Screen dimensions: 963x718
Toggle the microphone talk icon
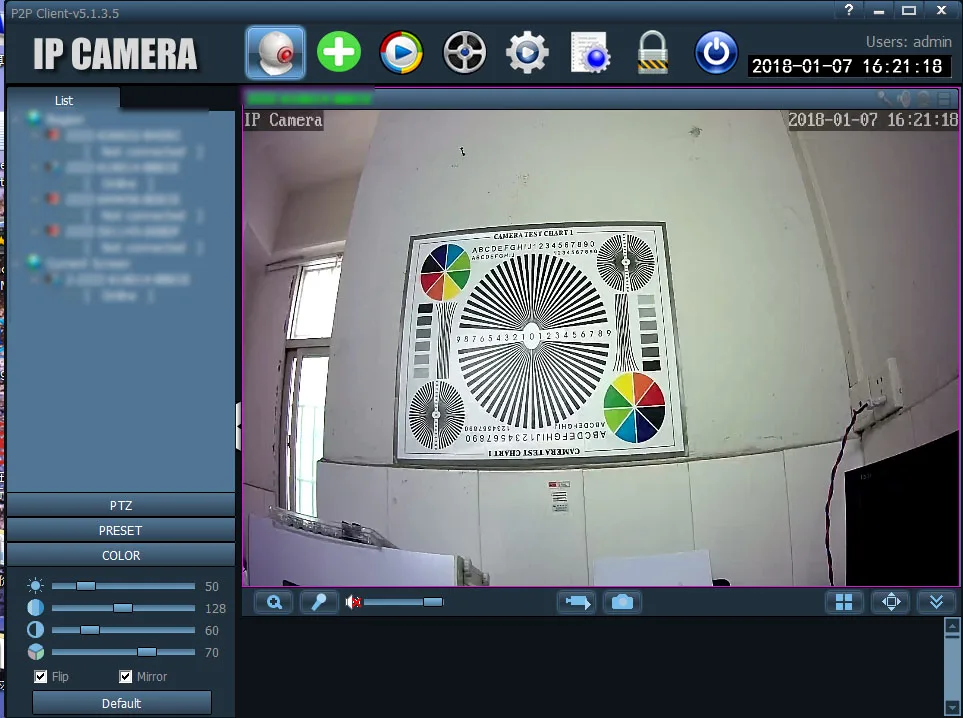(x=319, y=602)
